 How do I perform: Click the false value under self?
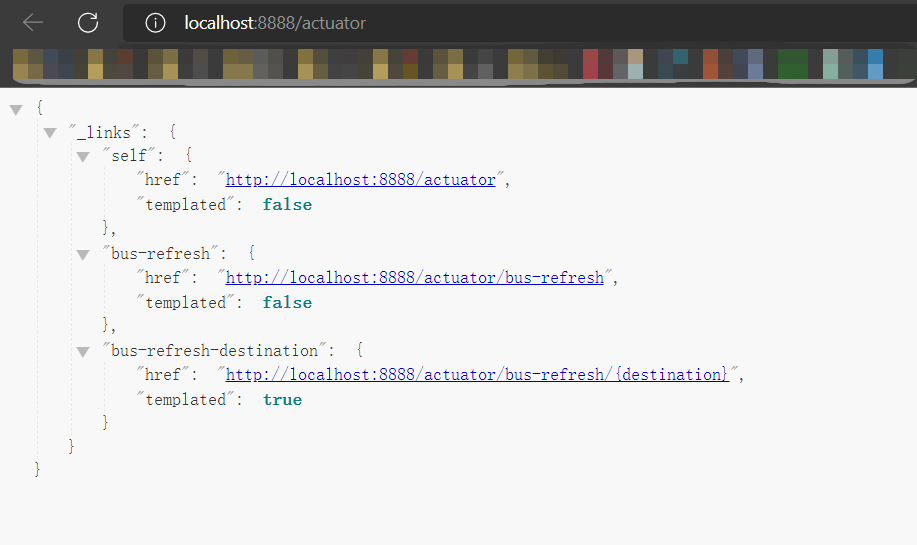click(x=287, y=205)
